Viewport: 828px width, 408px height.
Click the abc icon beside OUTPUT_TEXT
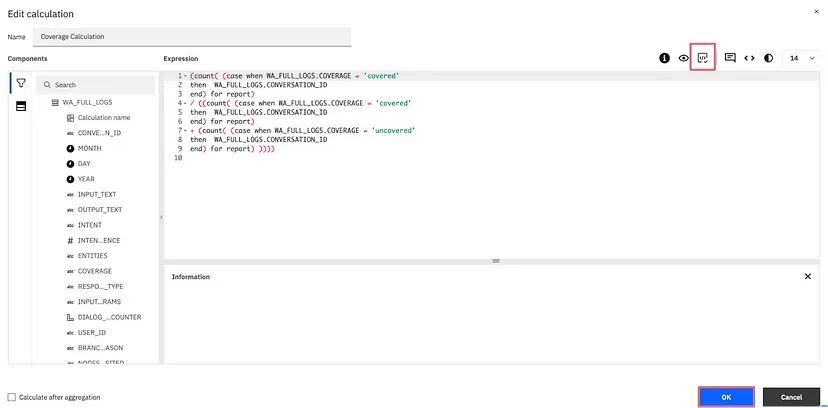(70, 210)
